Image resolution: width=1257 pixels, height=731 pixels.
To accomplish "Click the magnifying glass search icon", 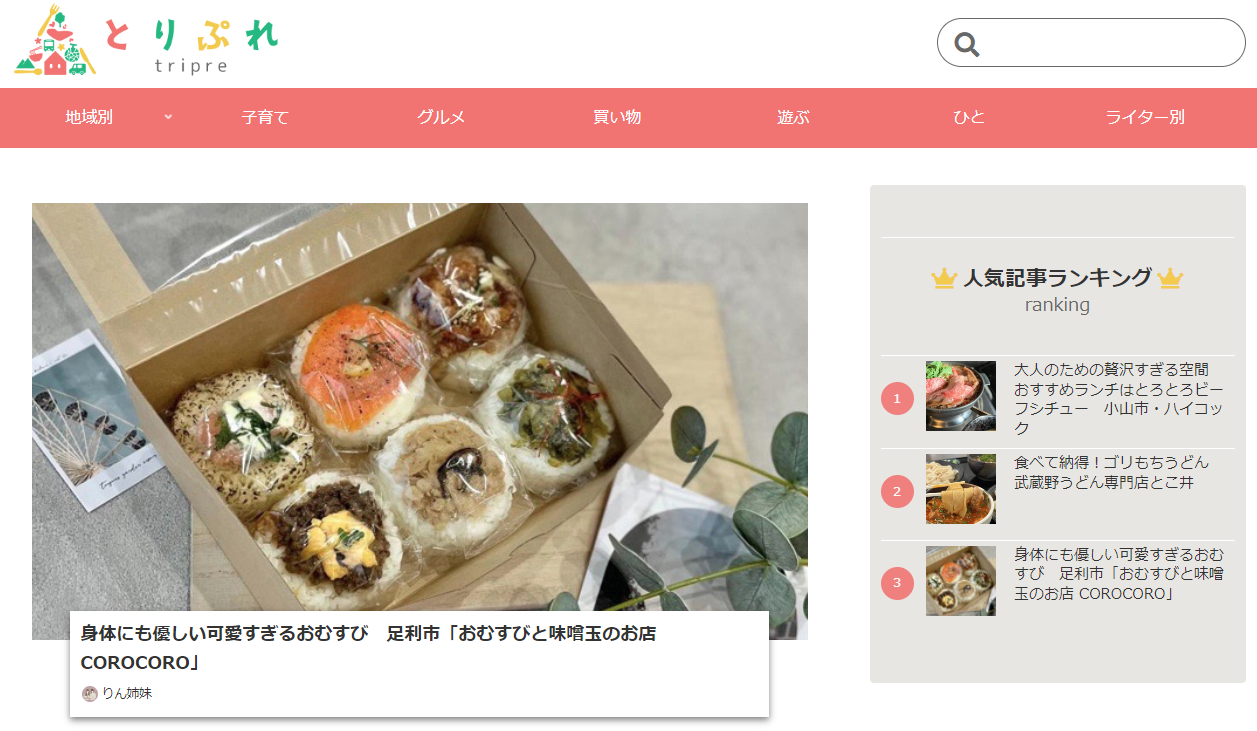I will [x=966, y=43].
